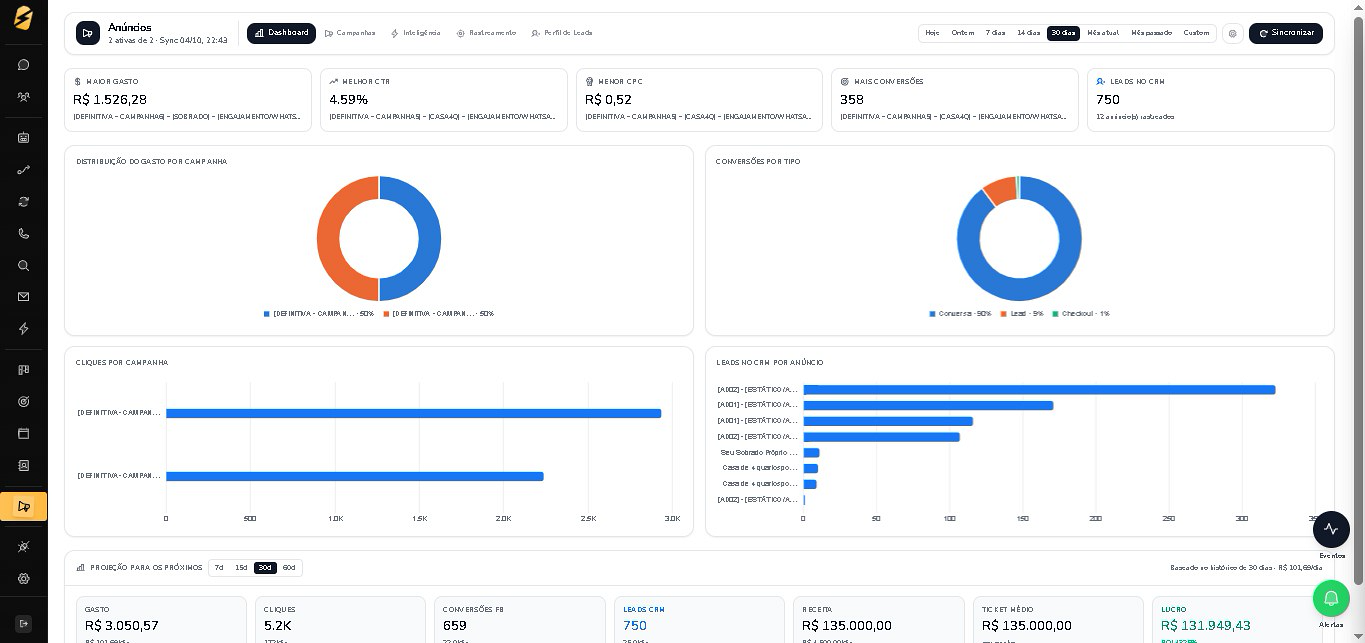Open the calendar icon in sidebar
This screenshot has height=643, width=1365.
point(23,138)
